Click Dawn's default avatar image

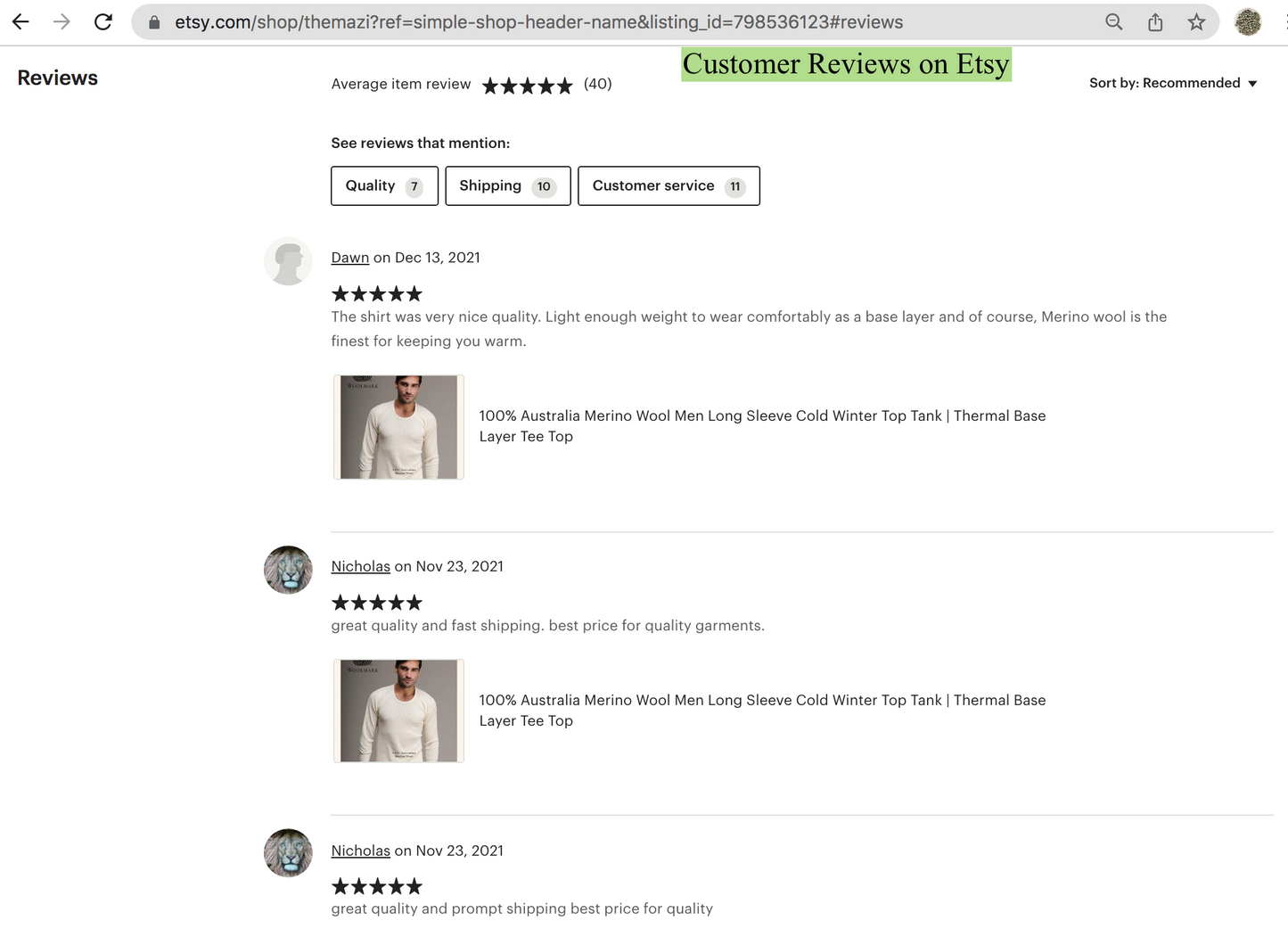coord(288,261)
